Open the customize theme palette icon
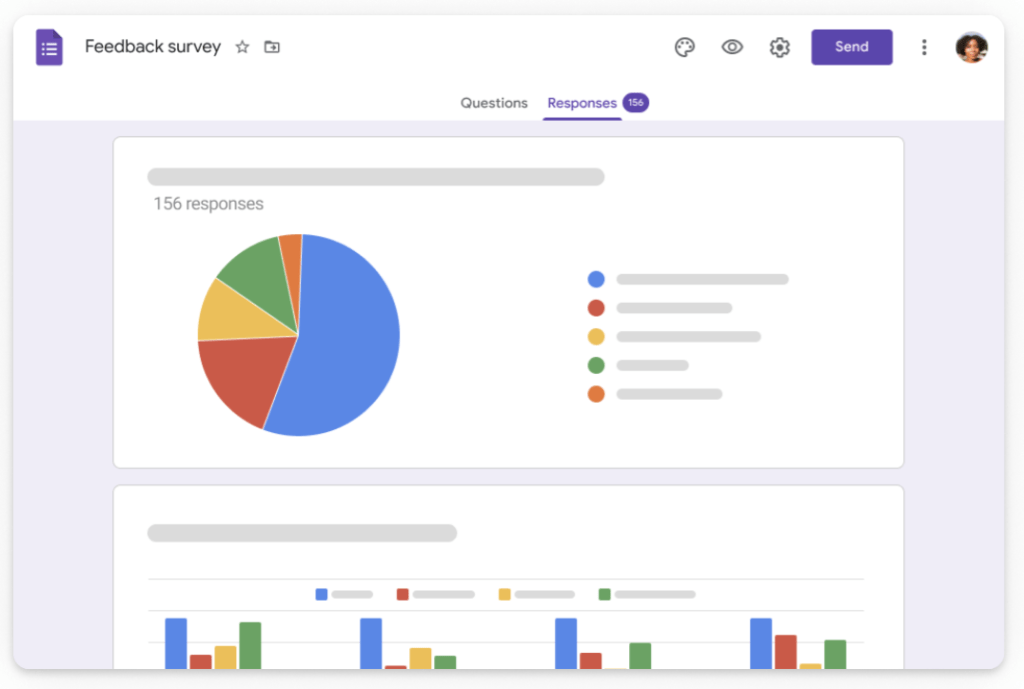This screenshot has width=1024, height=689. [x=684, y=47]
